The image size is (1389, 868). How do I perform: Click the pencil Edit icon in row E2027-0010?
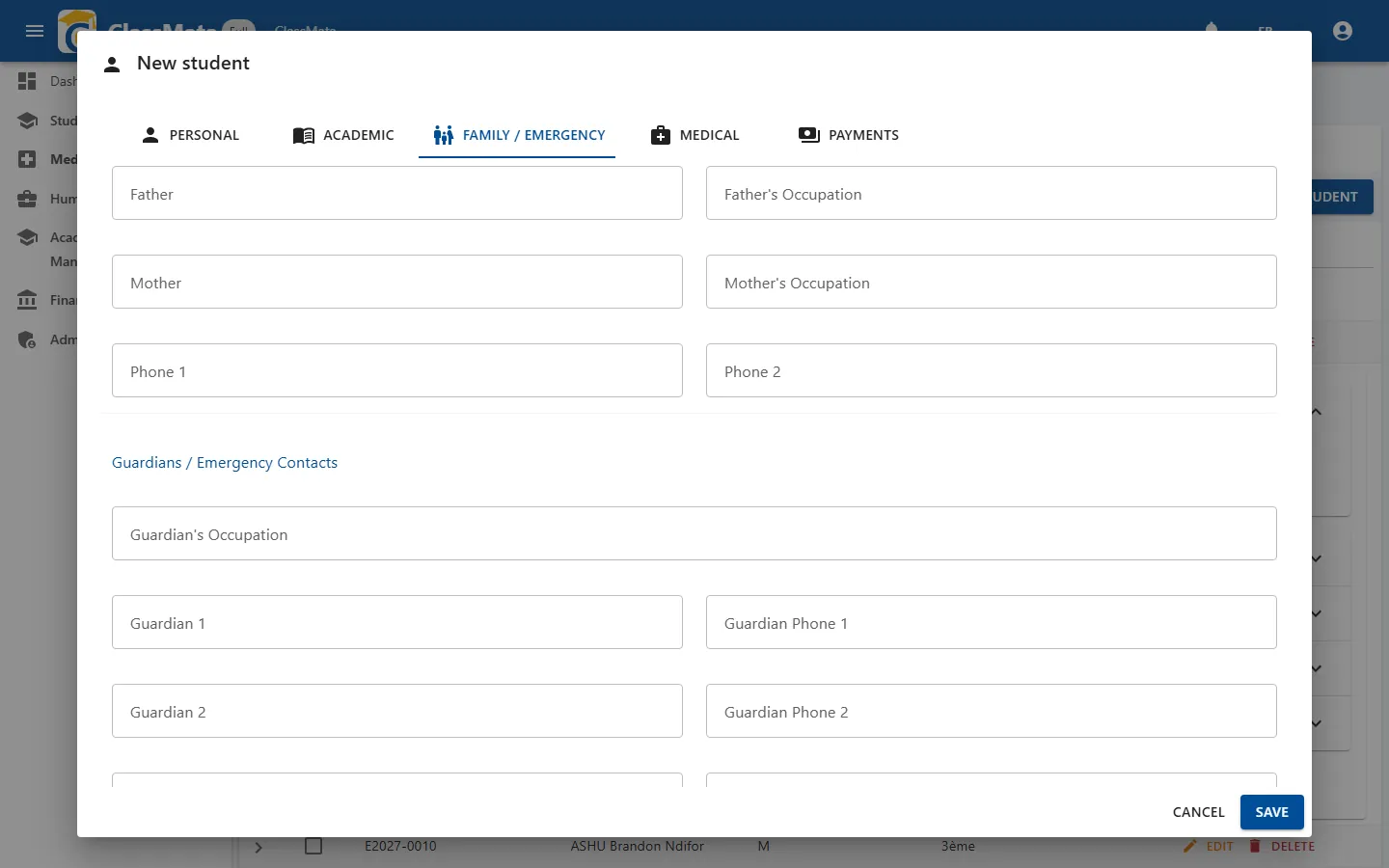click(x=1190, y=846)
